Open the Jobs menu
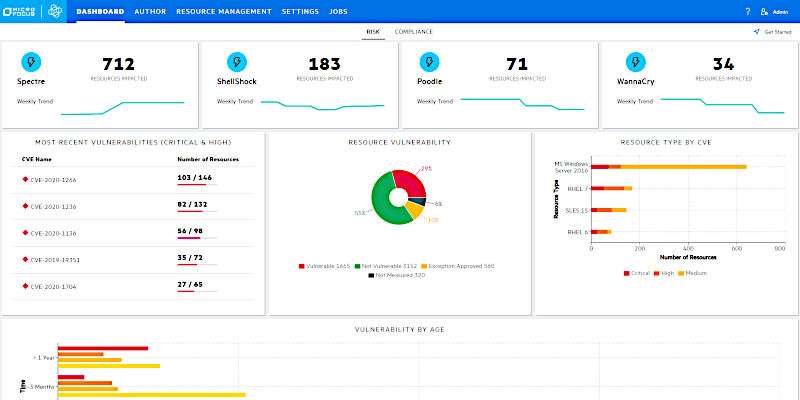Viewport: 800px width, 400px height. click(338, 12)
